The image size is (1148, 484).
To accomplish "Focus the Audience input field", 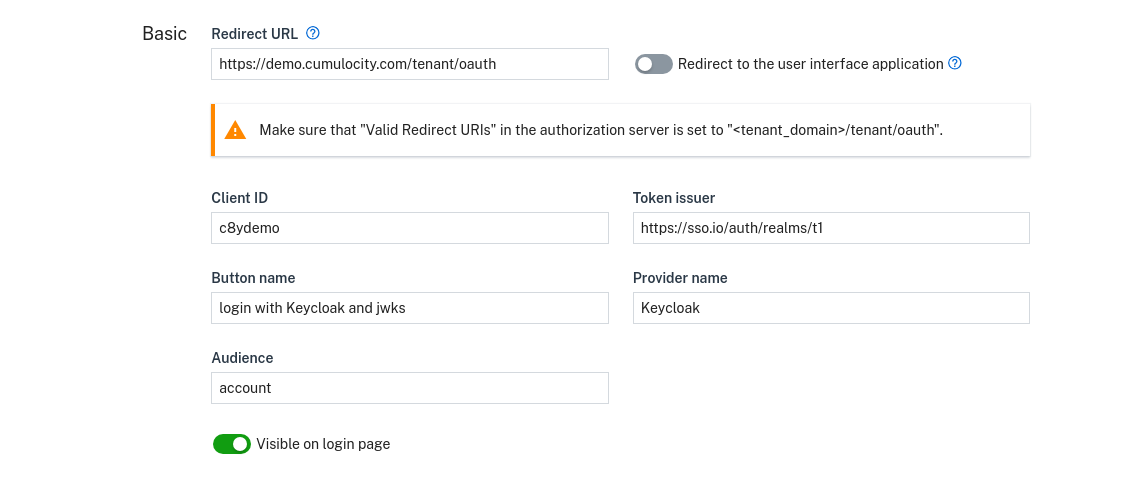I will (x=410, y=388).
